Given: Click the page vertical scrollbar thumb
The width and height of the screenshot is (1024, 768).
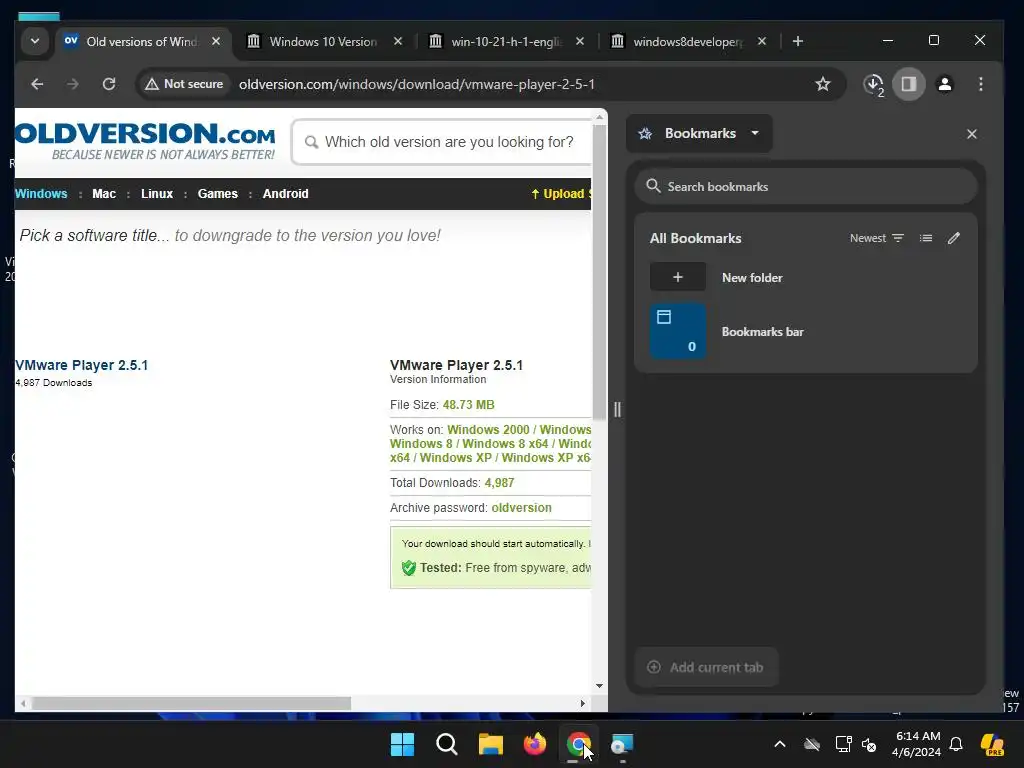Looking at the screenshot, I should (x=599, y=271).
